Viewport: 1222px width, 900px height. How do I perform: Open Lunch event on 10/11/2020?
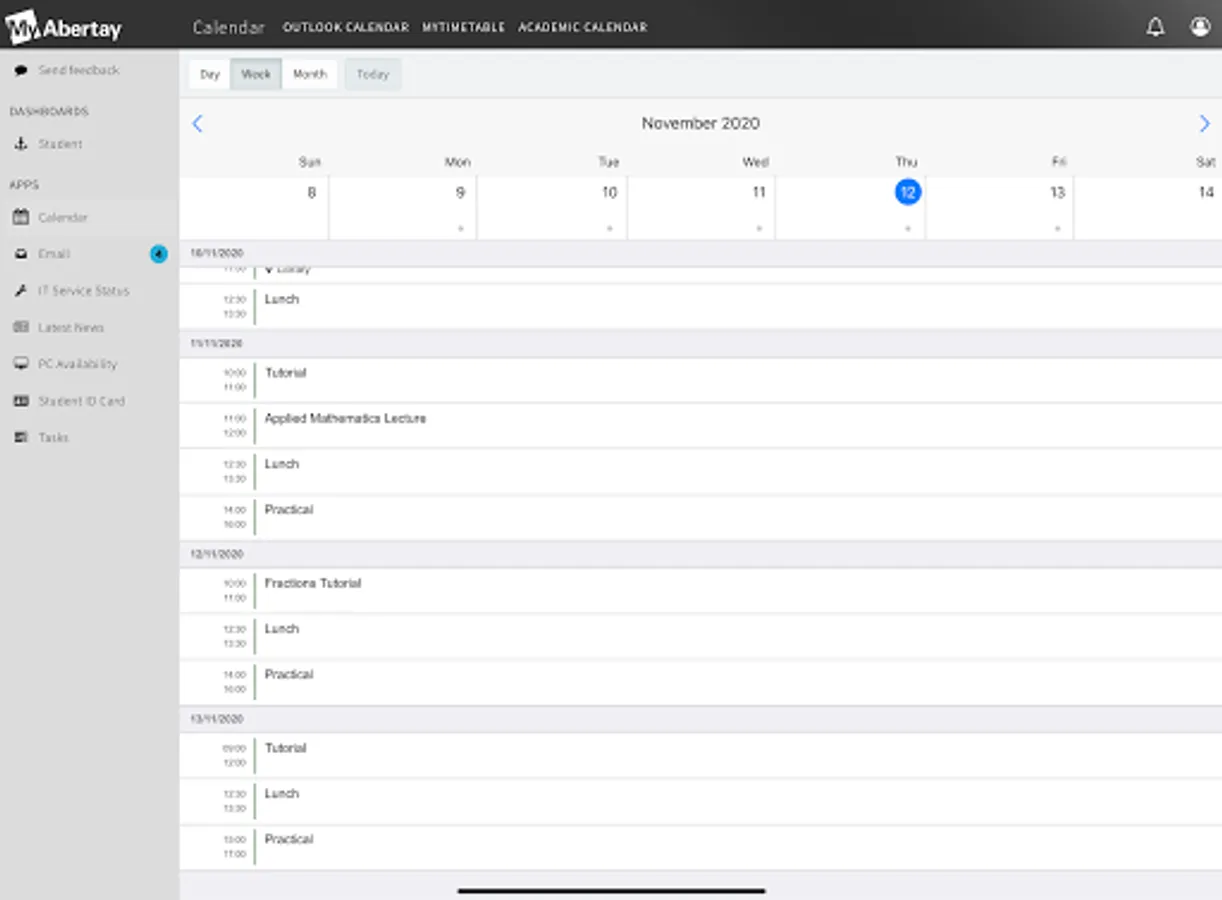click(x=700, y=307)
